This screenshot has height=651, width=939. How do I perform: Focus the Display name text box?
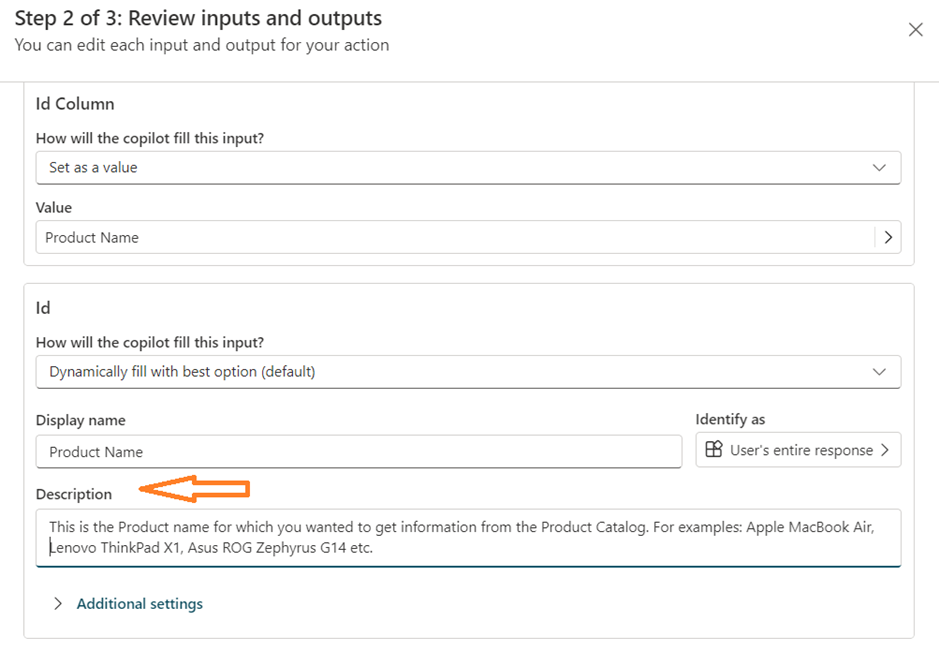click(x=358, y=452)
